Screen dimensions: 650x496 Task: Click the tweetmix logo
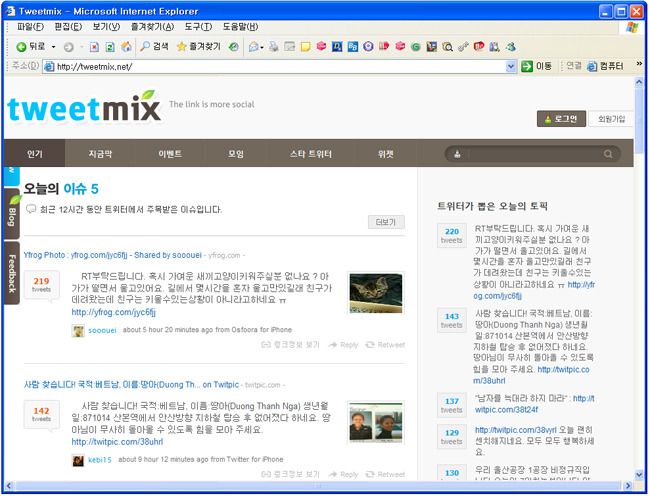point(84,107)
